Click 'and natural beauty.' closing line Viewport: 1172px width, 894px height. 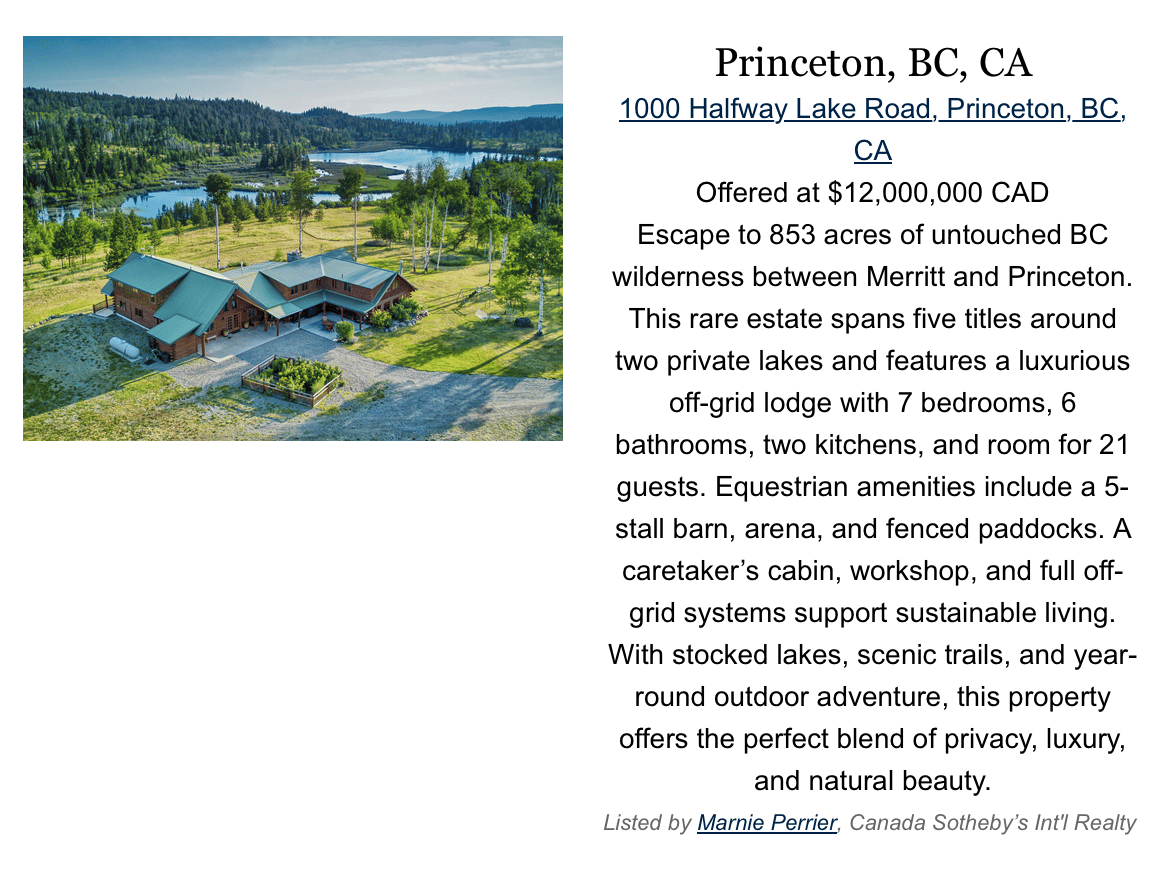pyautogui.click(x=872, y=780)
